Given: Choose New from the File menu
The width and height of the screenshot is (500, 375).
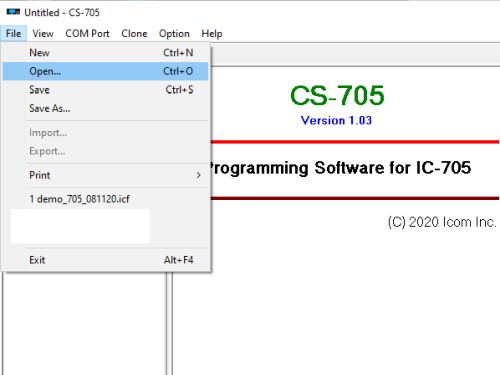Looking at the screenshot, I should pyautogui.click(x=105, y=53).
